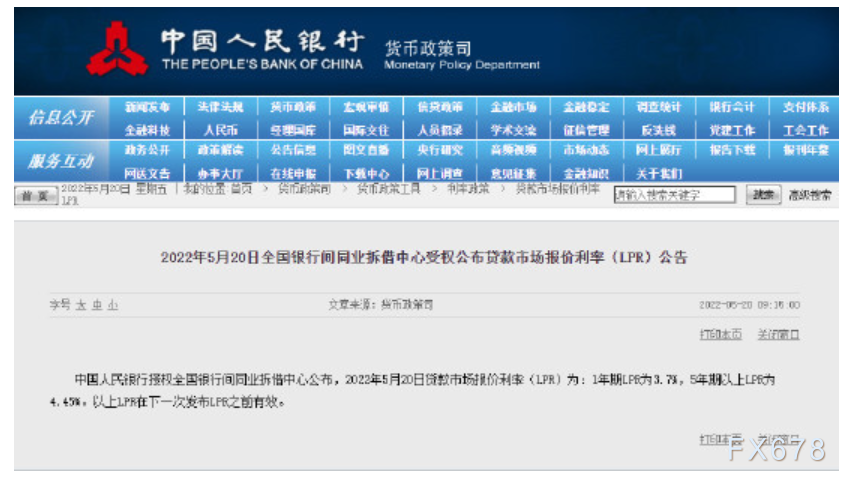Go to 银行会计 in the nav
The width and height of the screenshot is (856, 485).
[732, 107]
